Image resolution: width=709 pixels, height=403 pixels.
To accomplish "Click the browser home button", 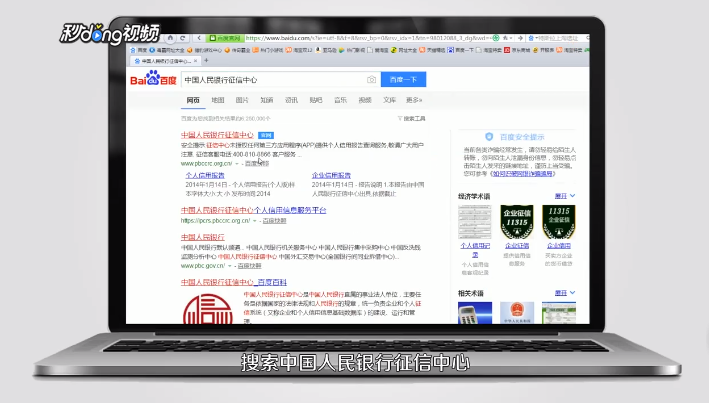I will pyautogui.click(x=170, y=38).
